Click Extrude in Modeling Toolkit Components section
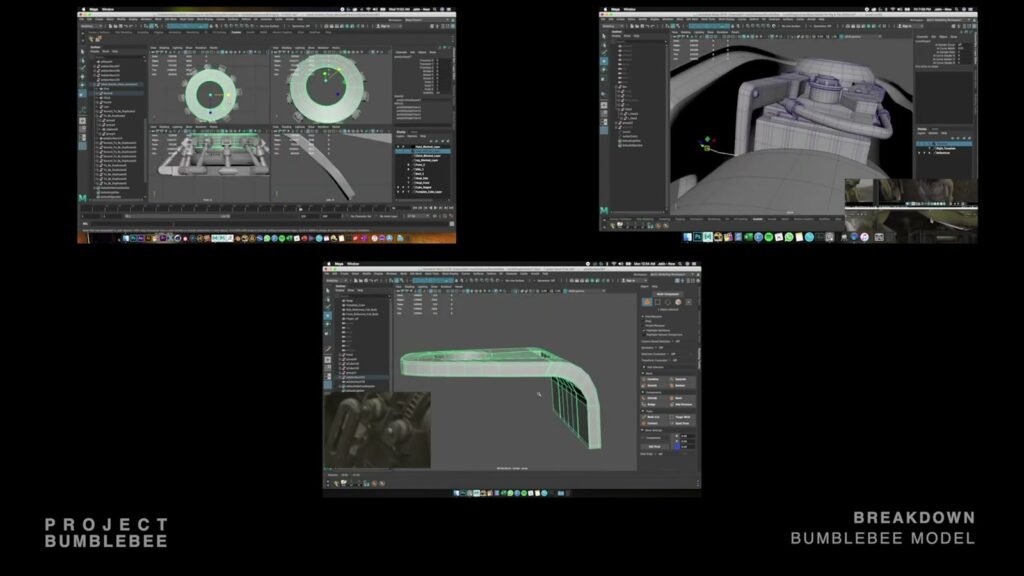The width and height of the screenshot is (1024, 576). point(652,398)
